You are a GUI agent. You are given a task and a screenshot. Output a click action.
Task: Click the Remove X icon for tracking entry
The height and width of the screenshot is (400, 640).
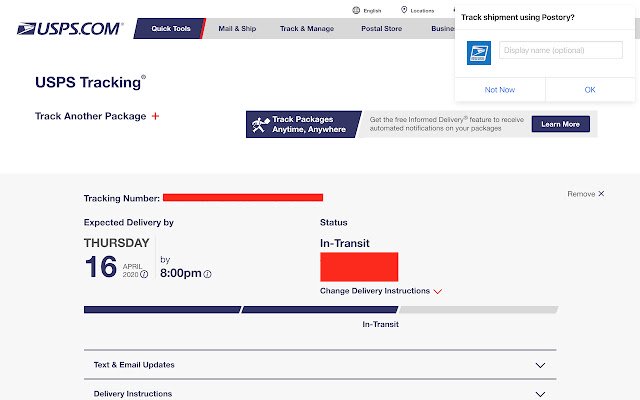pos(601,193)
